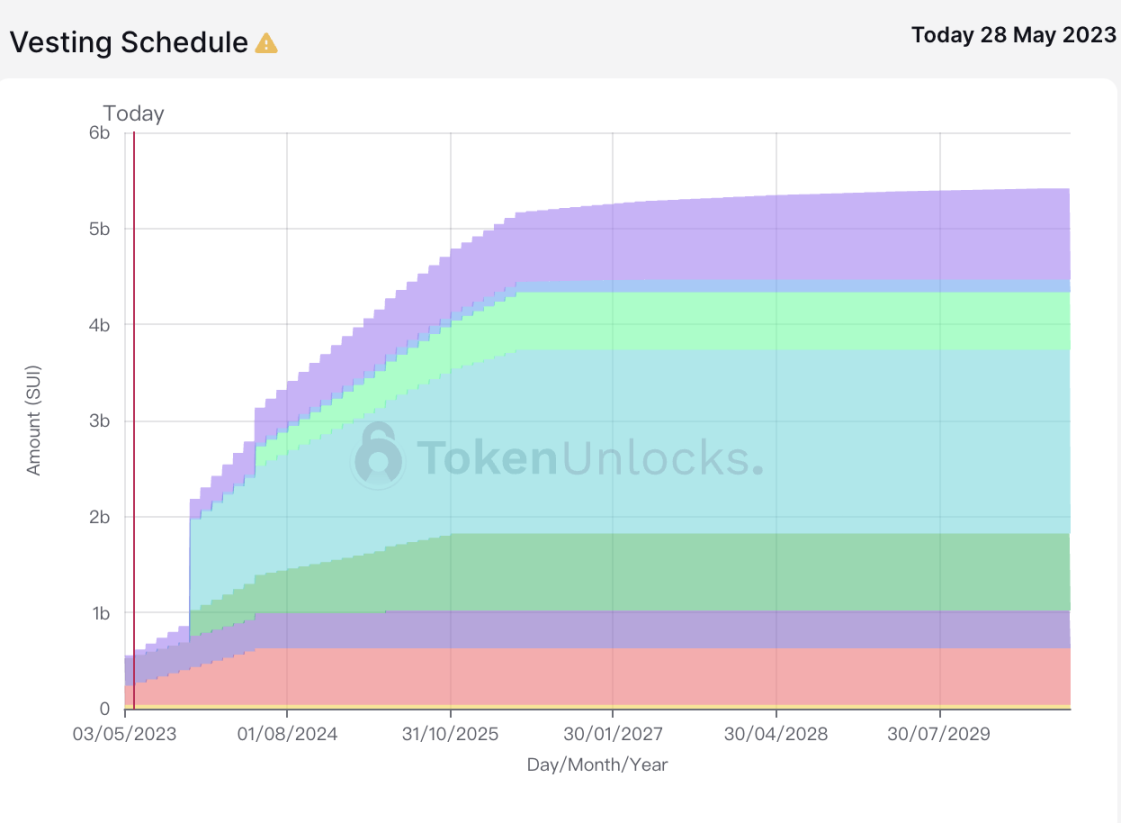The height and width of the screenshot is (823, 1121).
Task: Click the warning triangle beside Vesting Schedule
Action: point(266,43)
